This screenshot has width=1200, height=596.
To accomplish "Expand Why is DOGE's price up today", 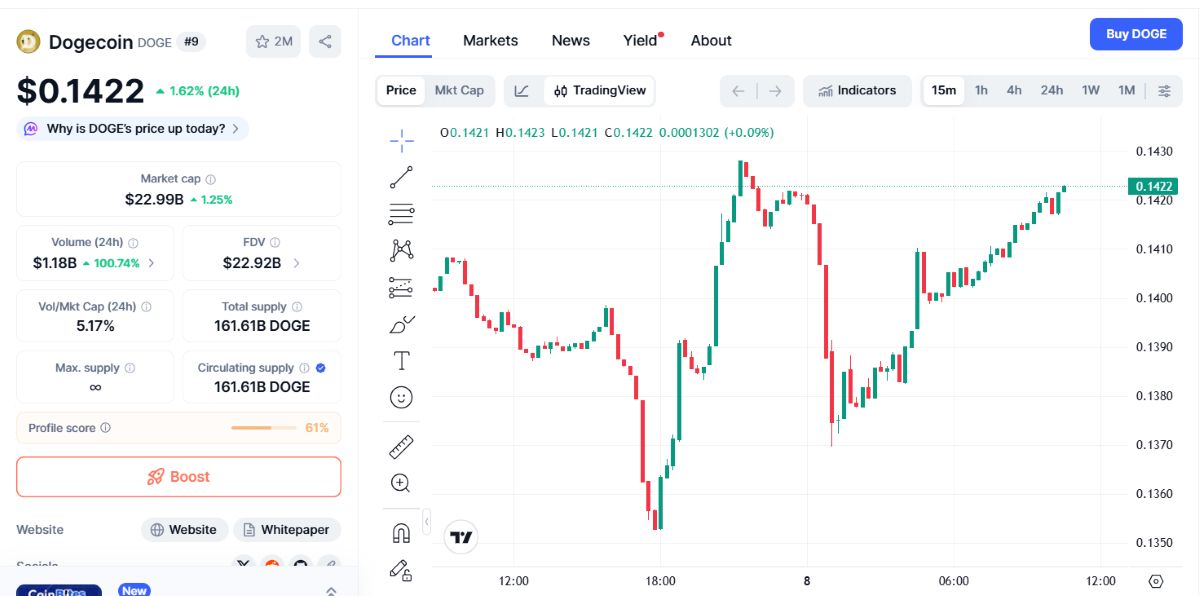I will point(133,128).
